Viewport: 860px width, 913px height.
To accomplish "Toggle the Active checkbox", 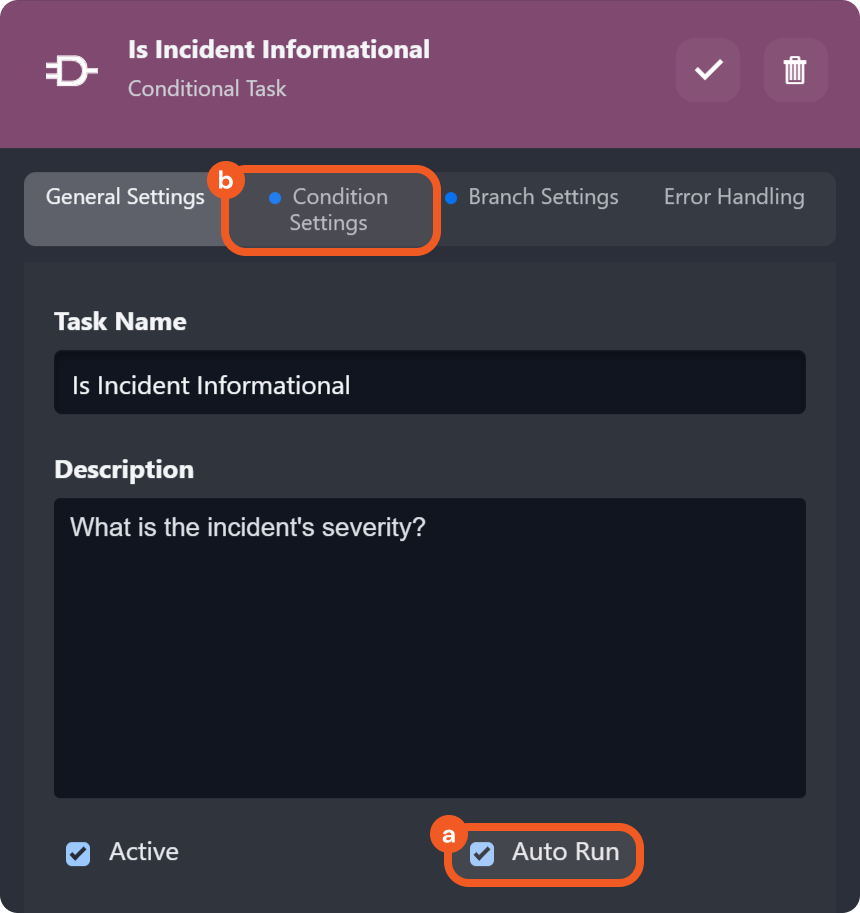I will [78, 854].
